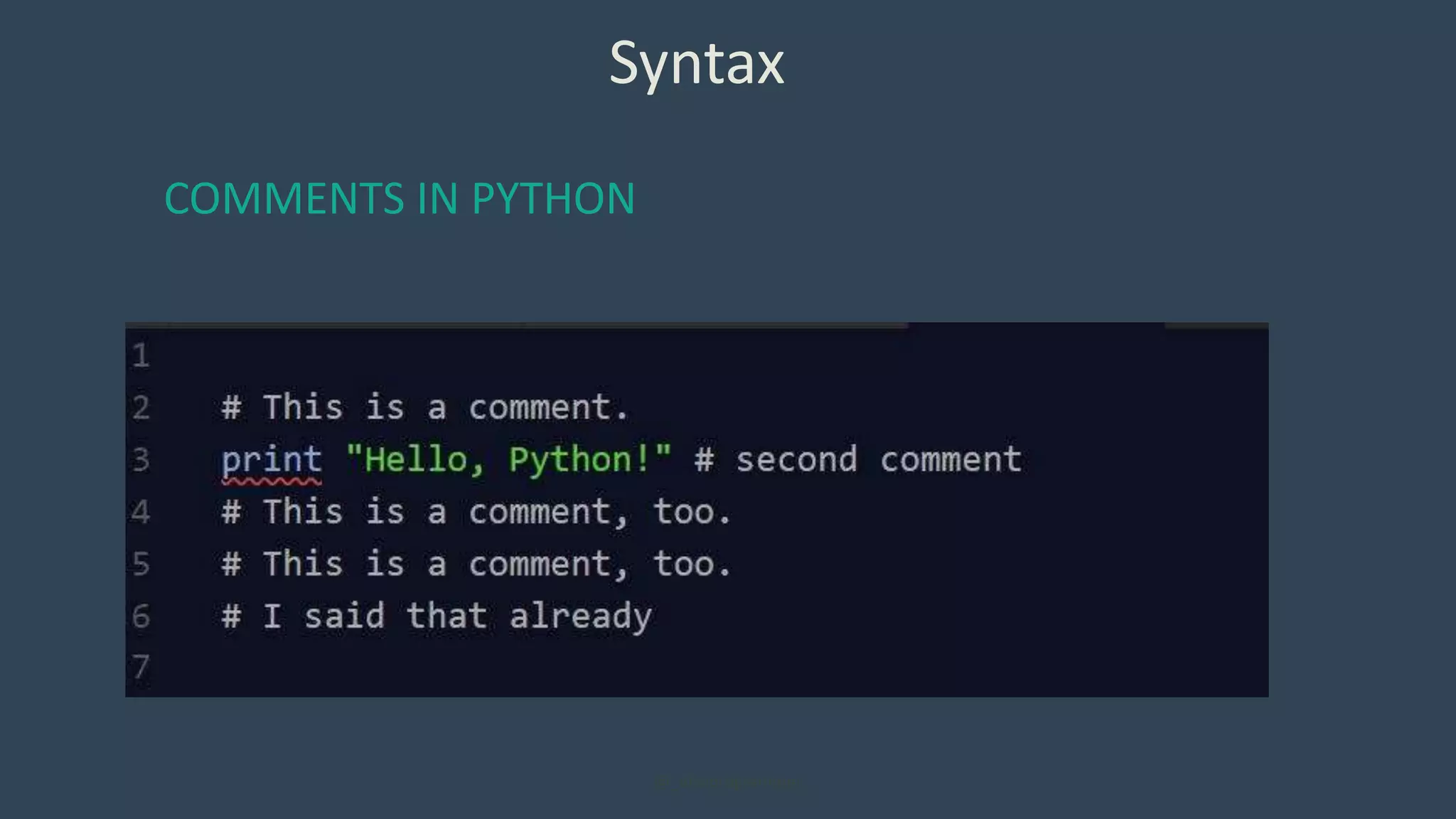The width and height of the screenshot is (1456, 819).
Task: Click line number 4 in code gutter
Action: click(x=141, y=512)
